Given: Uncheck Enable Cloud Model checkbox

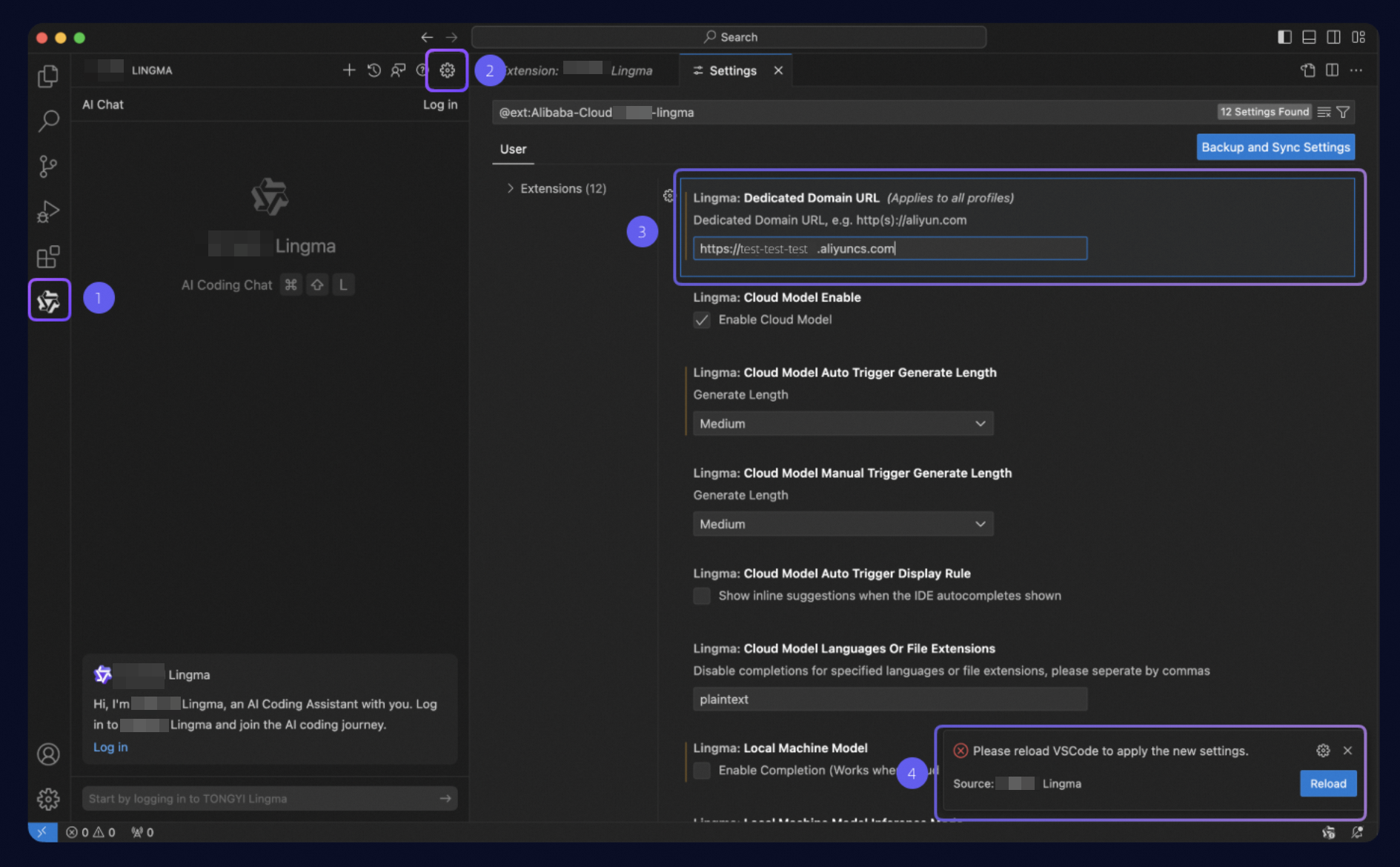Looking at the screenshot, I should pyautogui.click(x=702, y=320).
